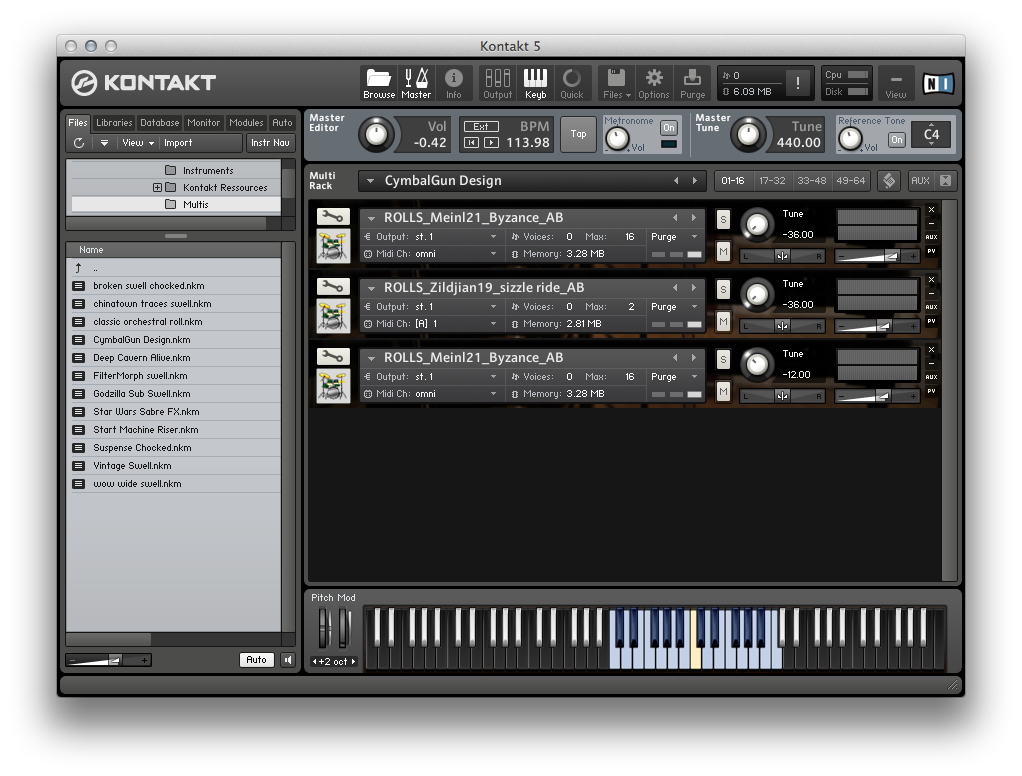This screenshot has width=1022, height=776.
Task: Open browser eject arrow dropdown
Action: point(104,143)
